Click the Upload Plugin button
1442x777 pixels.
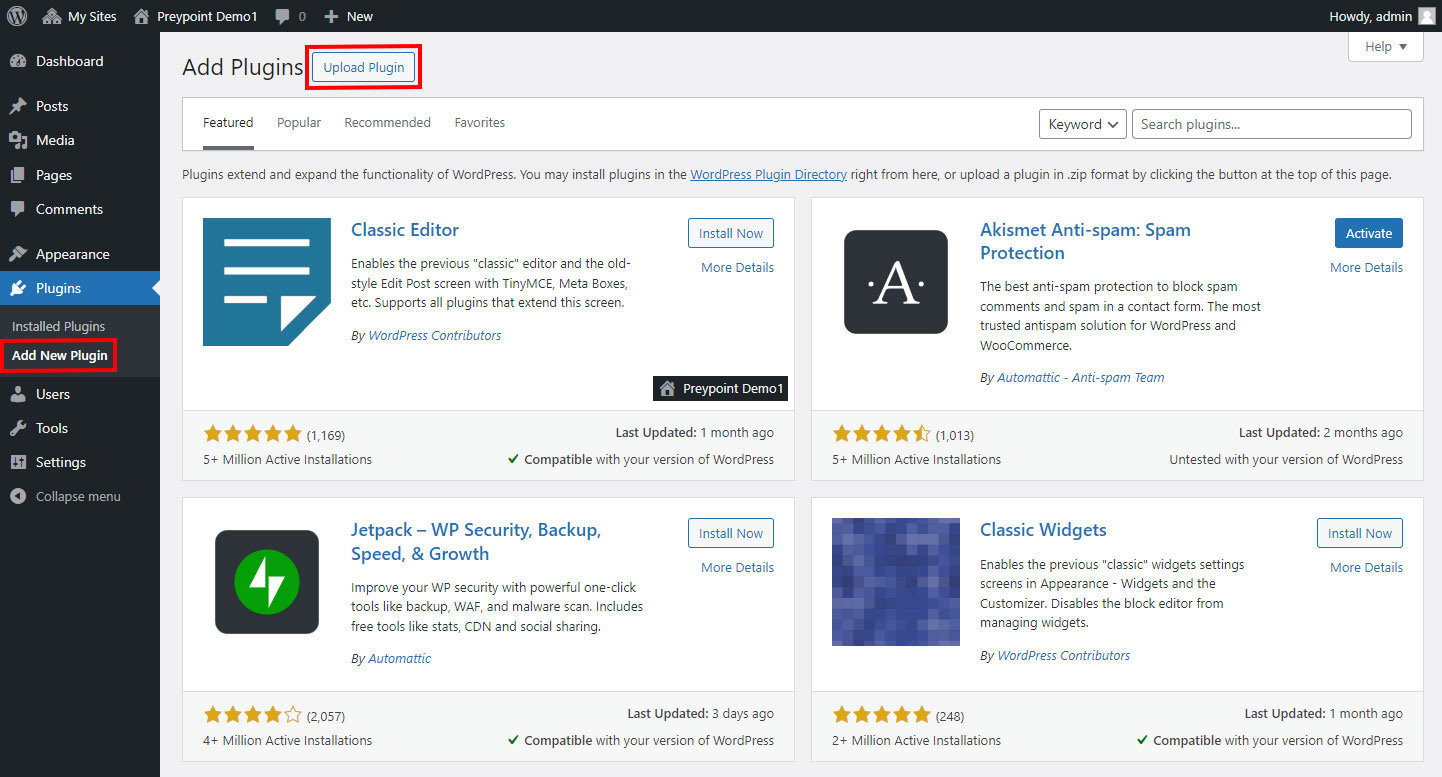click(364, 67)
